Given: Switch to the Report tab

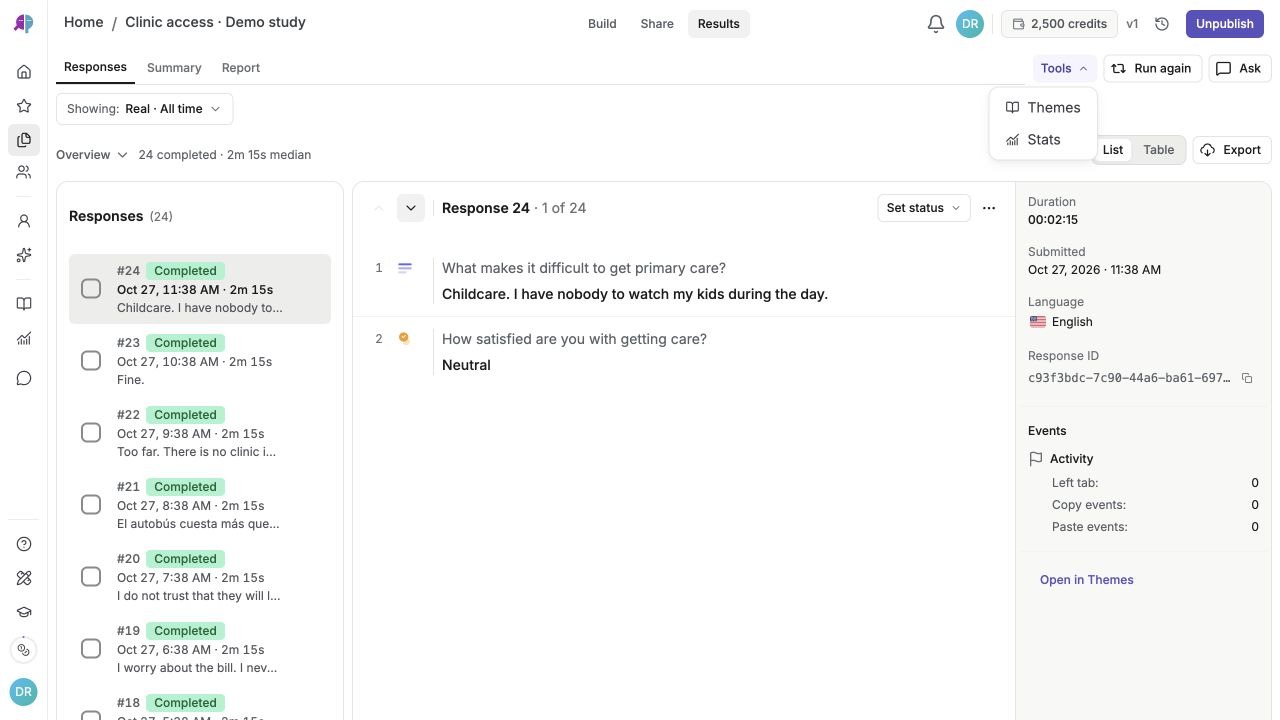Looking at the screenshot, I should 241,68.
